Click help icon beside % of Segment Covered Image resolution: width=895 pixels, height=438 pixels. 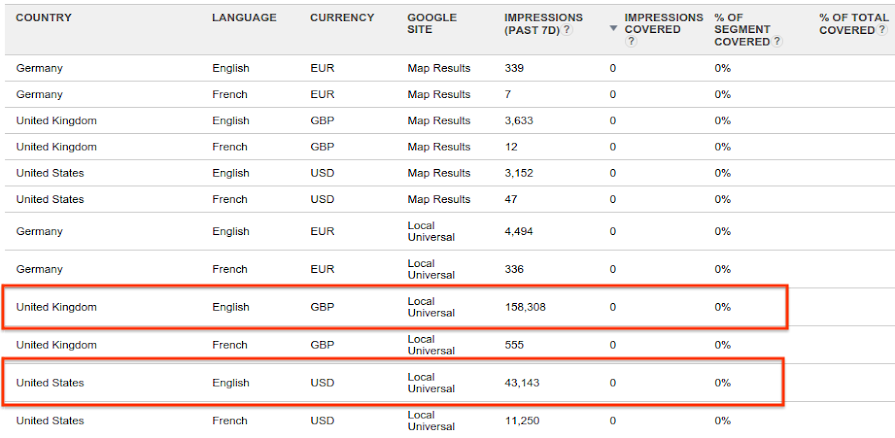coord(777,42)
